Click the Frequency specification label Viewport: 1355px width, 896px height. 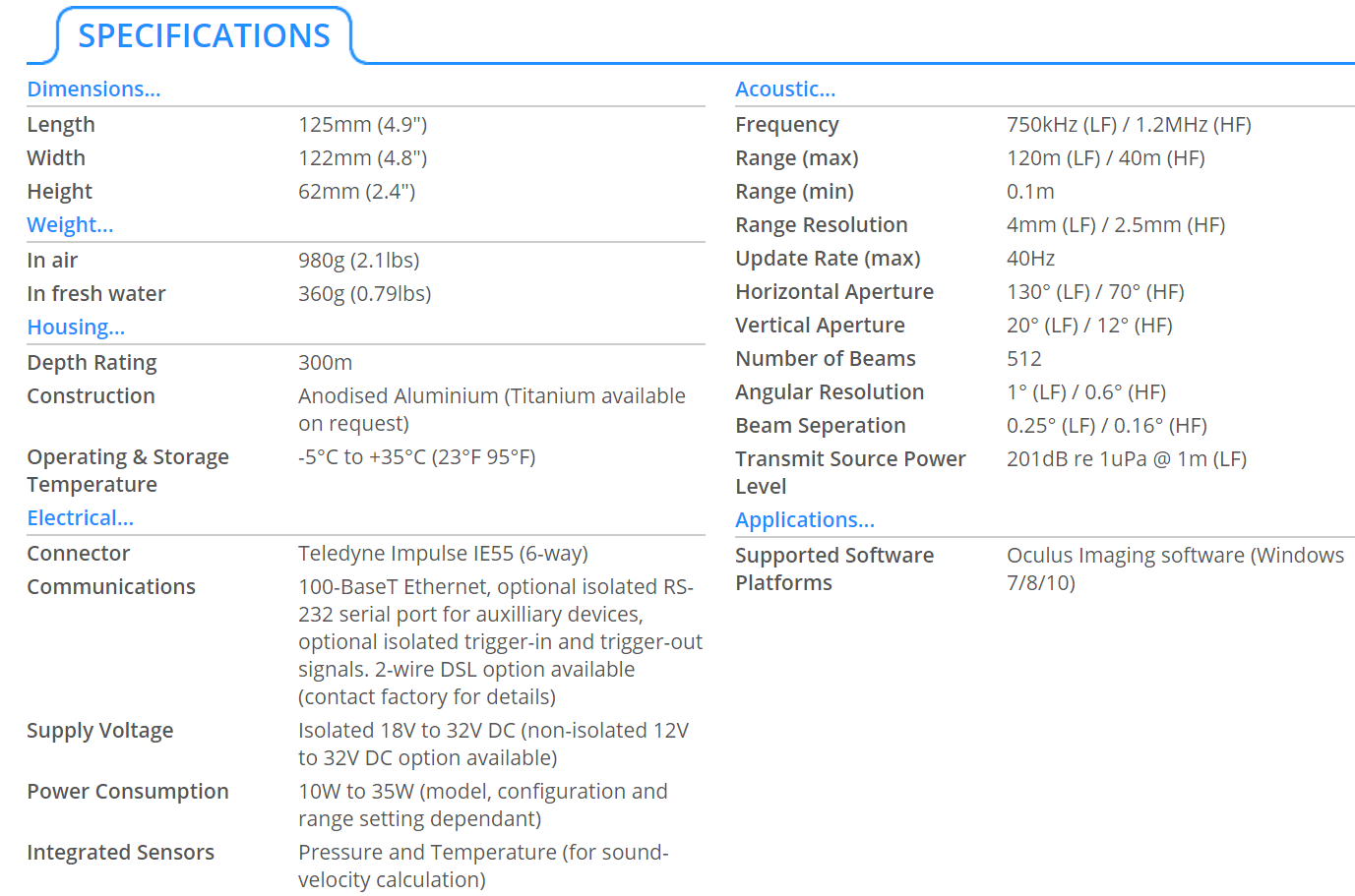787,125
